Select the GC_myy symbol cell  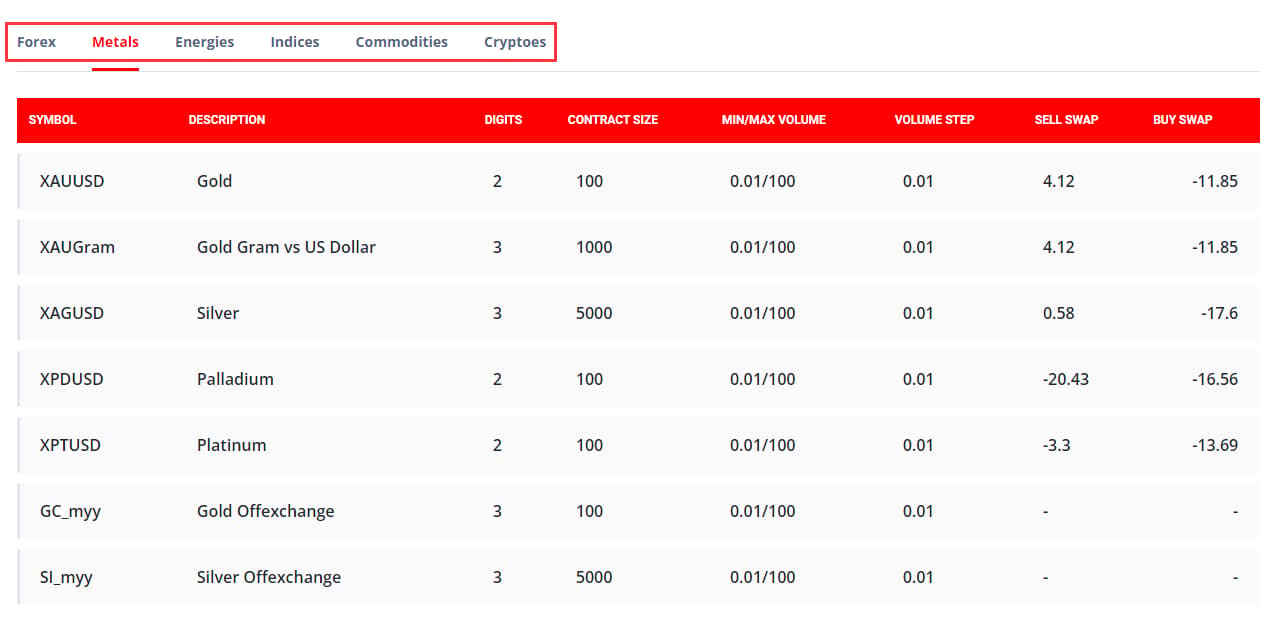pyautogui.click(x=70, y=511)
